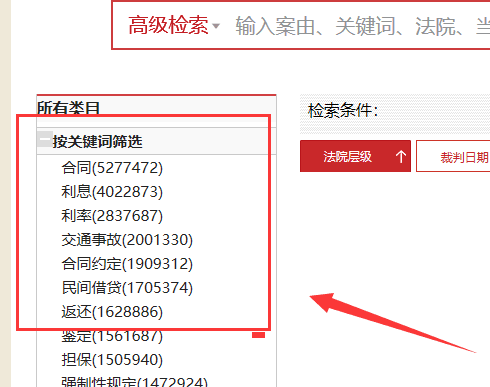Image resolution: width=490 pixels, height=387 pixels.
Task: Filter by keyword 利息(4022873)
Action: point(112,191)
